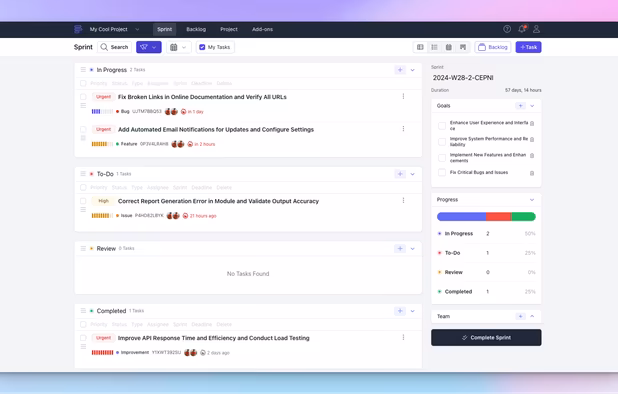Click the app logo icon in navbar

pos(78,29)
